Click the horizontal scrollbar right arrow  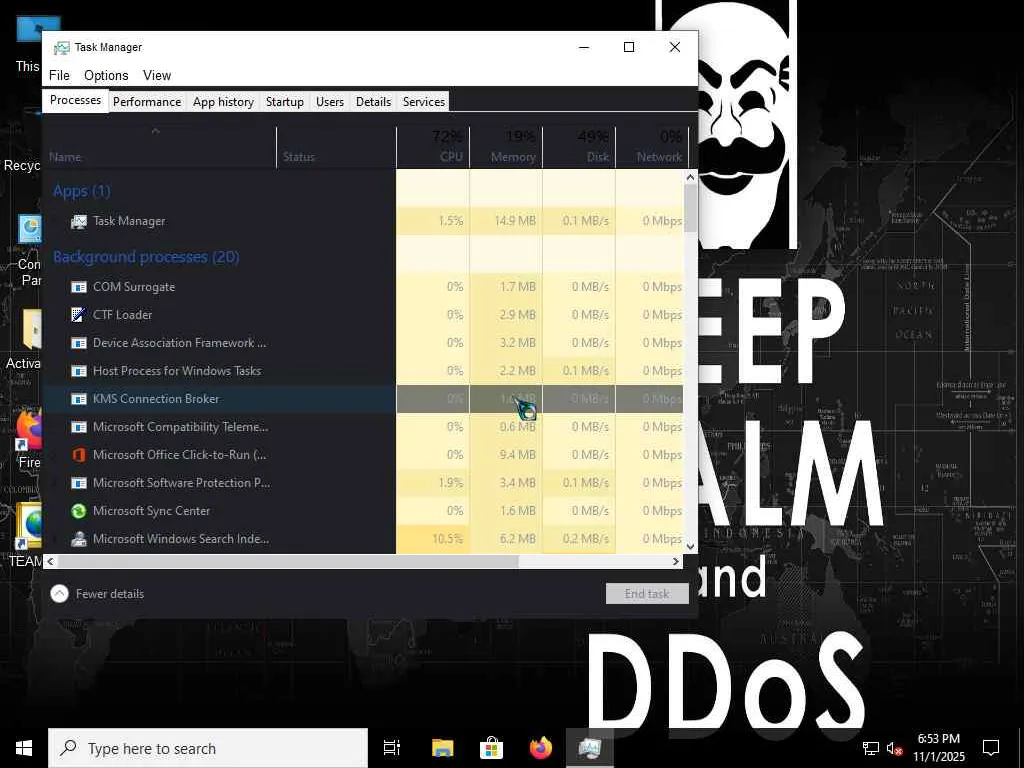tap(676, 562)
